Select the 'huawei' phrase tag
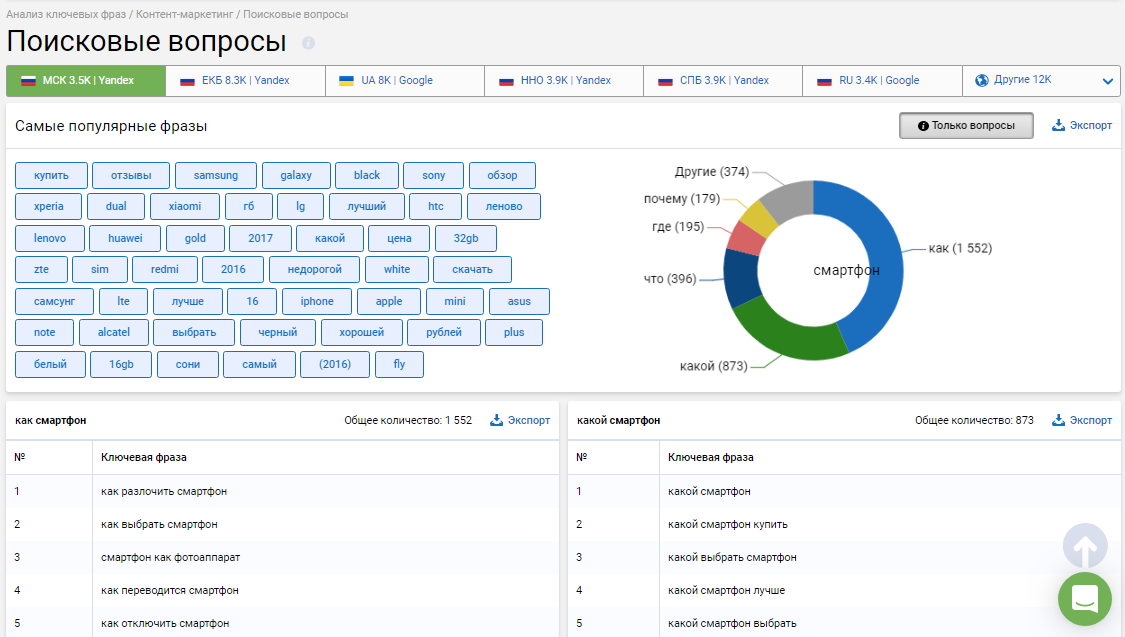This screenshot has width=1125, height=637. tap(125, 238)
